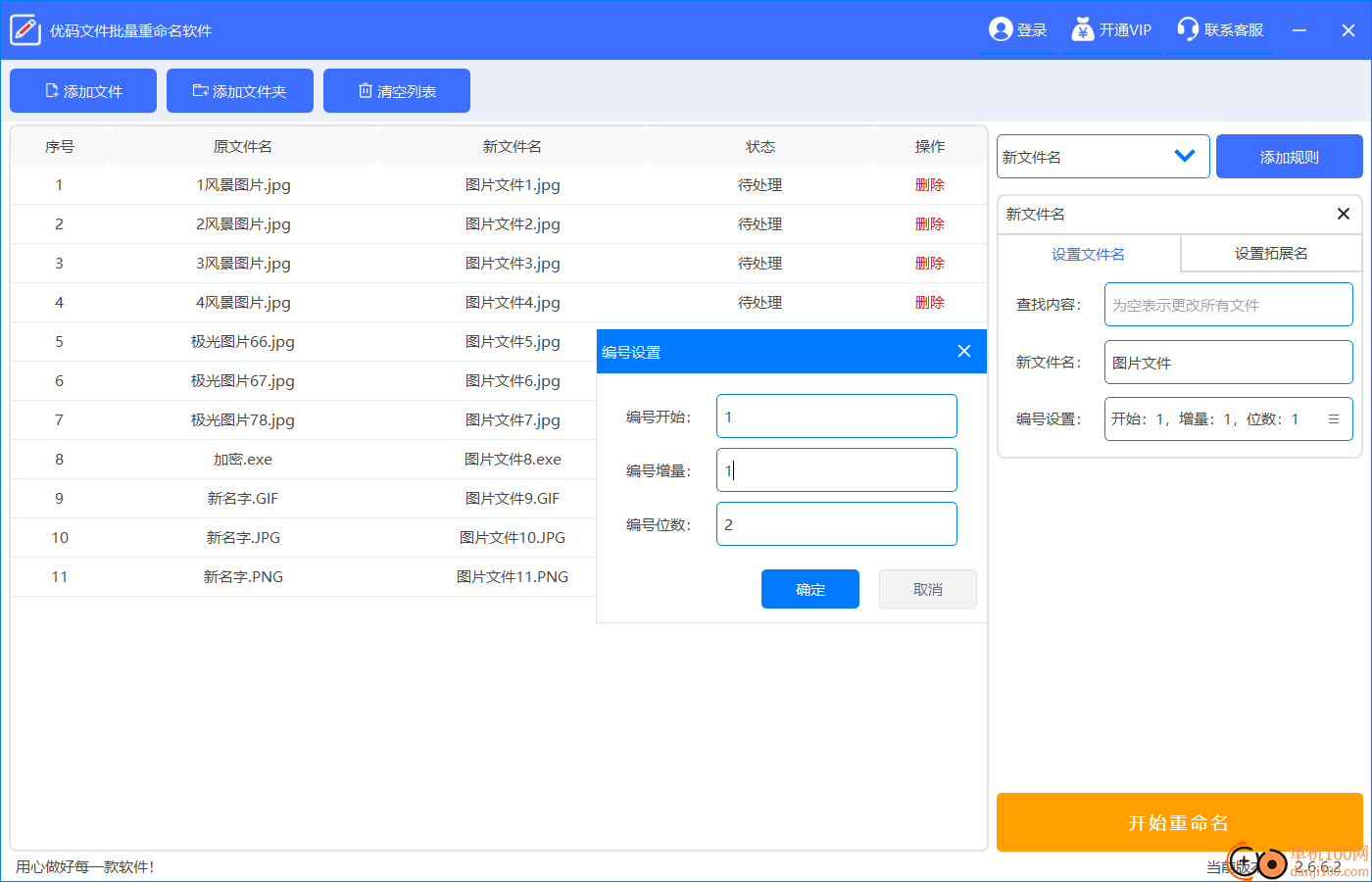Minimize the application window
Viewport: 1372px width, 882px height.
(x=1299, y=30)
